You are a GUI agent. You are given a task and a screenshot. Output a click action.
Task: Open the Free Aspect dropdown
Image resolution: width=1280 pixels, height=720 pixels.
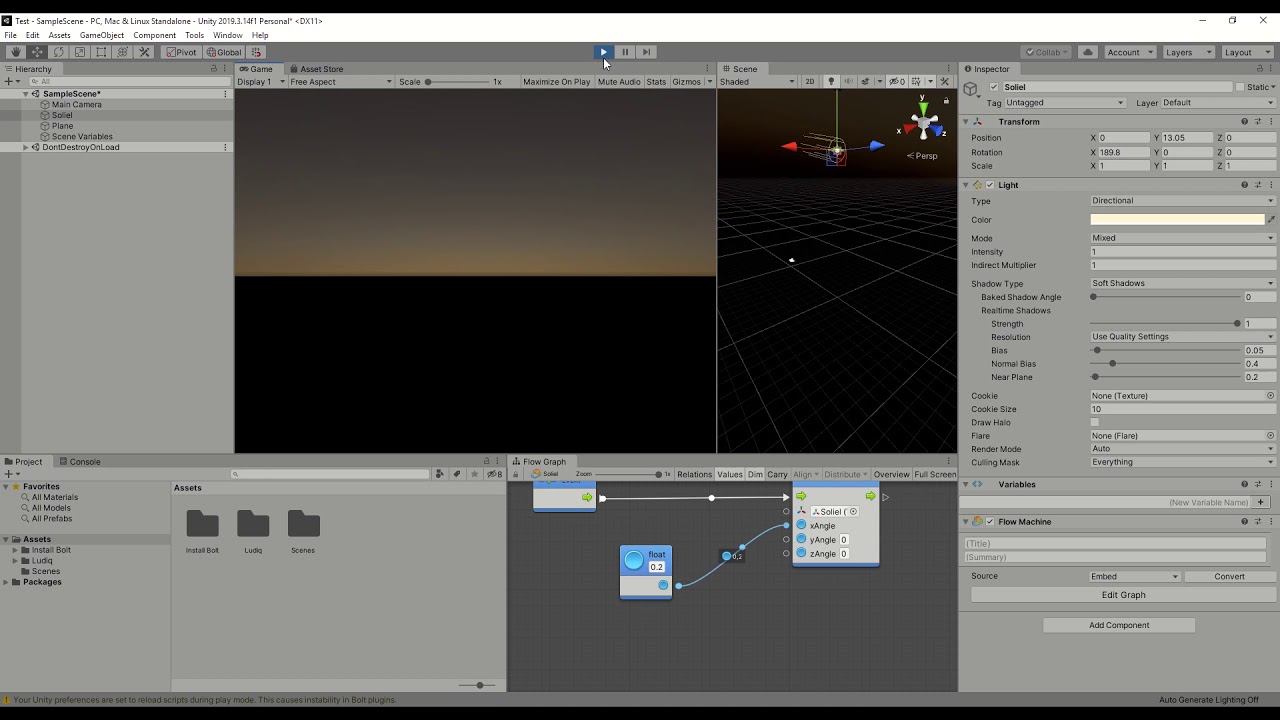[x=341, y=82]
